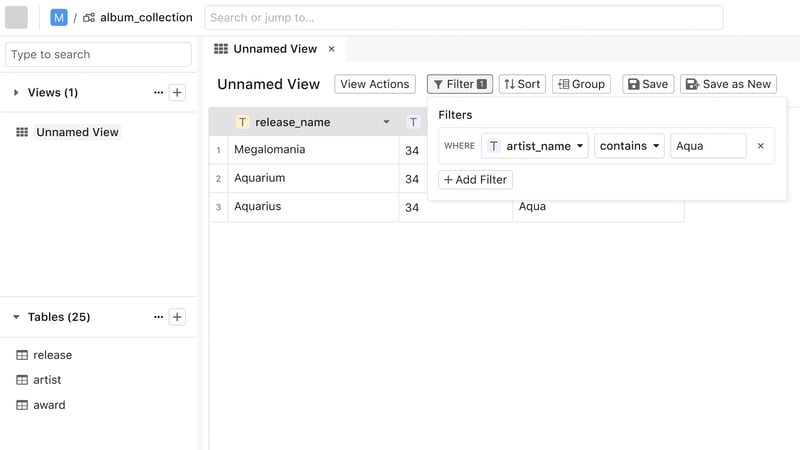Open the artist_name field dropdown
The height and width of the screenshot is (450, 800).
coord(534,146)
